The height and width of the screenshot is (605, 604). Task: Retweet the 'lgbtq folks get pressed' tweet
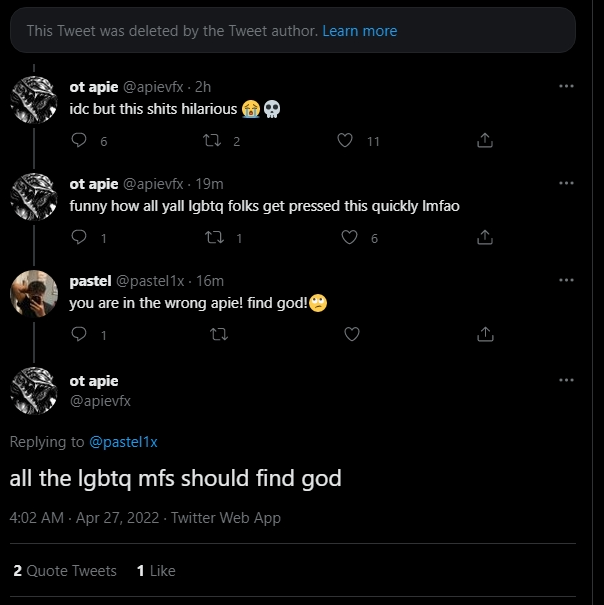tap(212, 237)
